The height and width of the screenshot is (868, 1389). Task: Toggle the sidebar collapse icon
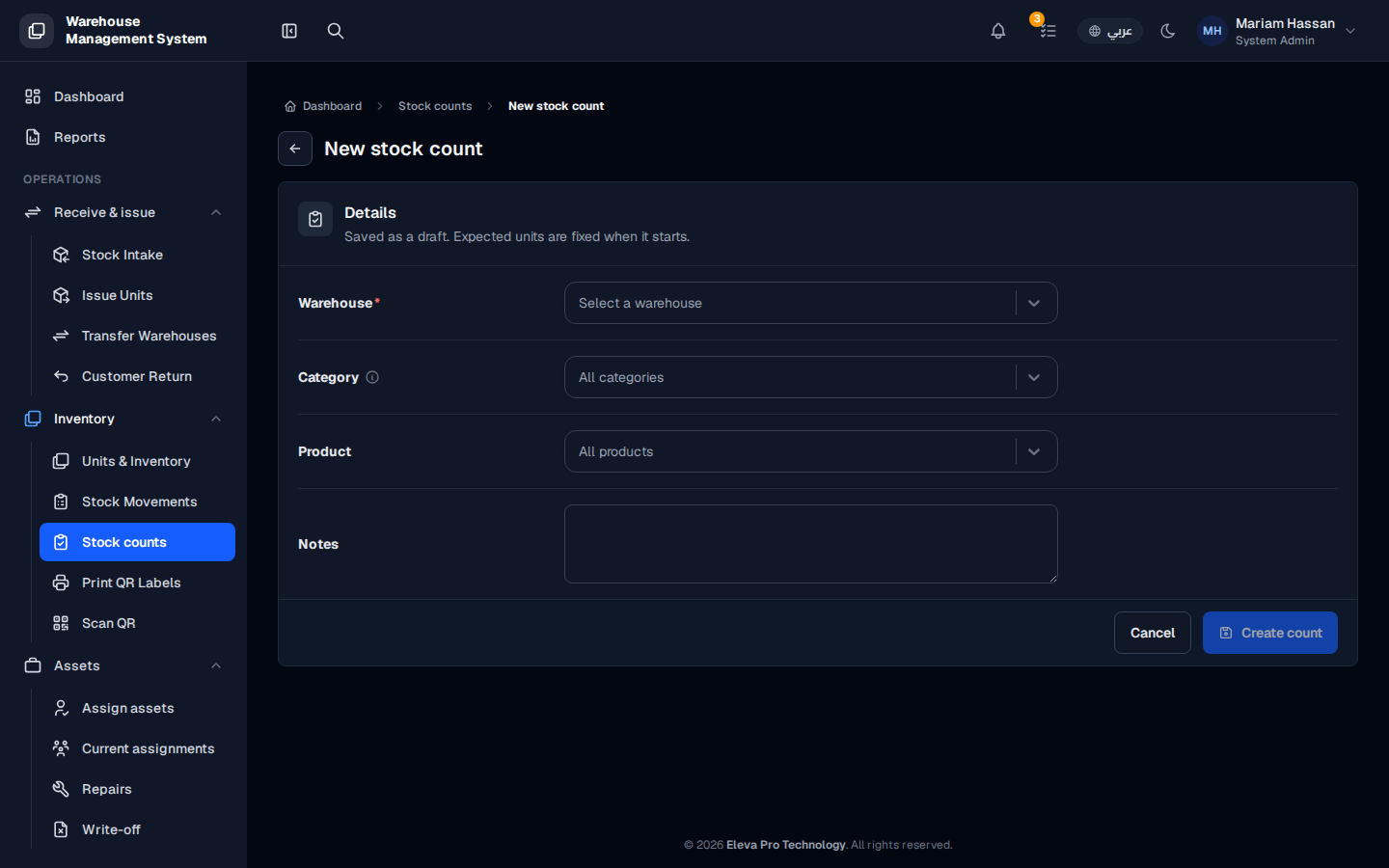click(289, 31)
